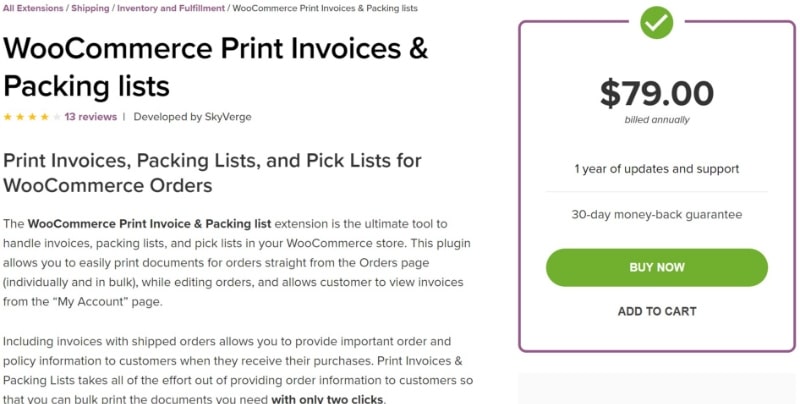Click the green checkmark badge icon

657,23
